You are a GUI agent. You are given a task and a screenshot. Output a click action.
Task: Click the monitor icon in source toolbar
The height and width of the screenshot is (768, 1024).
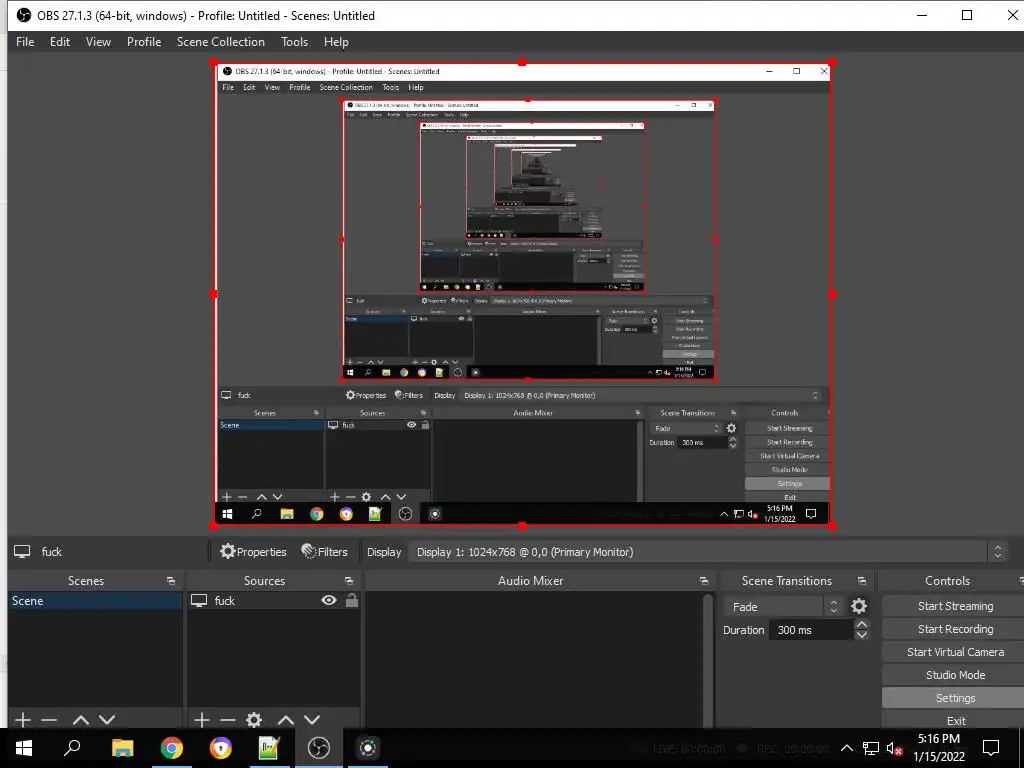[x=22, y=552]
